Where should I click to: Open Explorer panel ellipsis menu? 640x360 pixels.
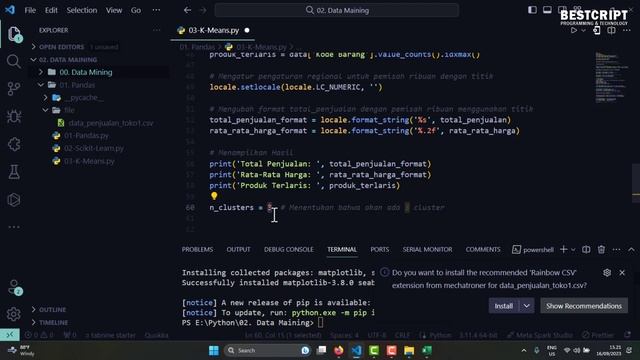[x=157, y=30]
